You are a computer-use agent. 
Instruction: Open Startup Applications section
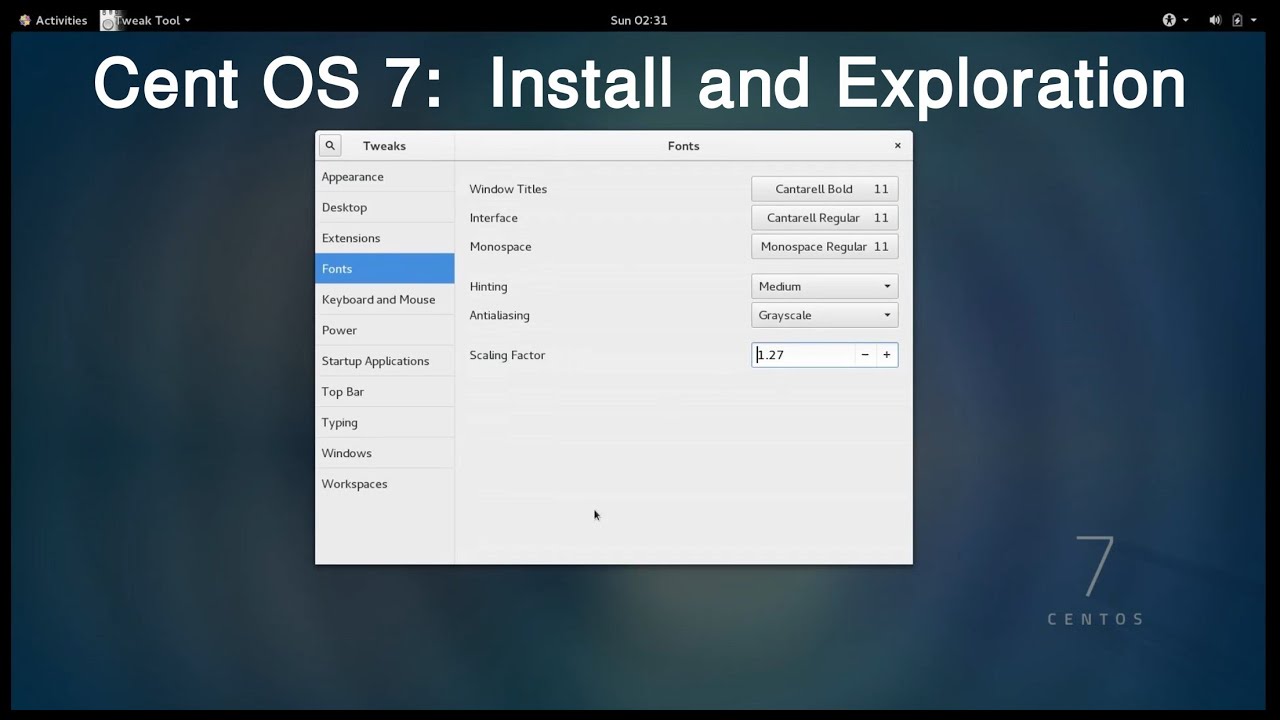pos(385,361)
